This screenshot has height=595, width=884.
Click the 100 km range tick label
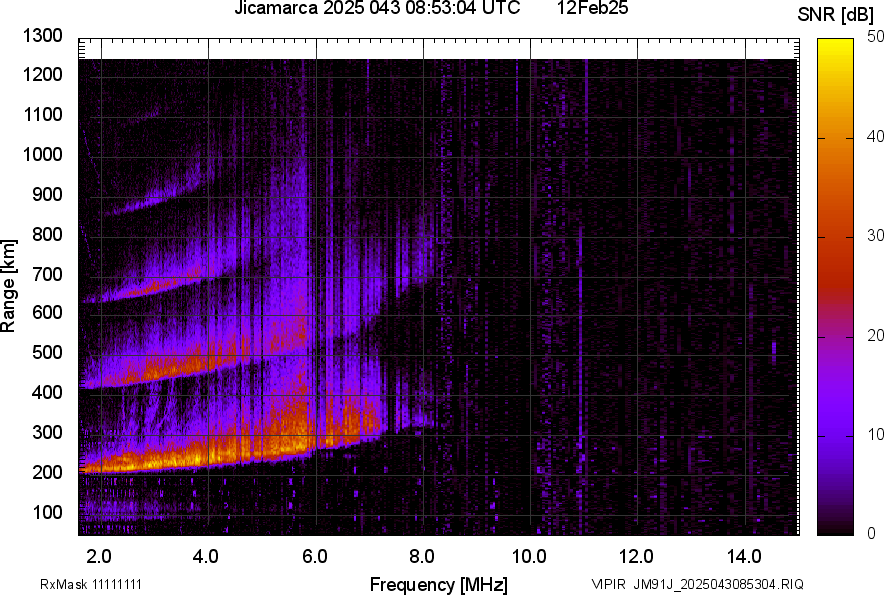(47, 512)
